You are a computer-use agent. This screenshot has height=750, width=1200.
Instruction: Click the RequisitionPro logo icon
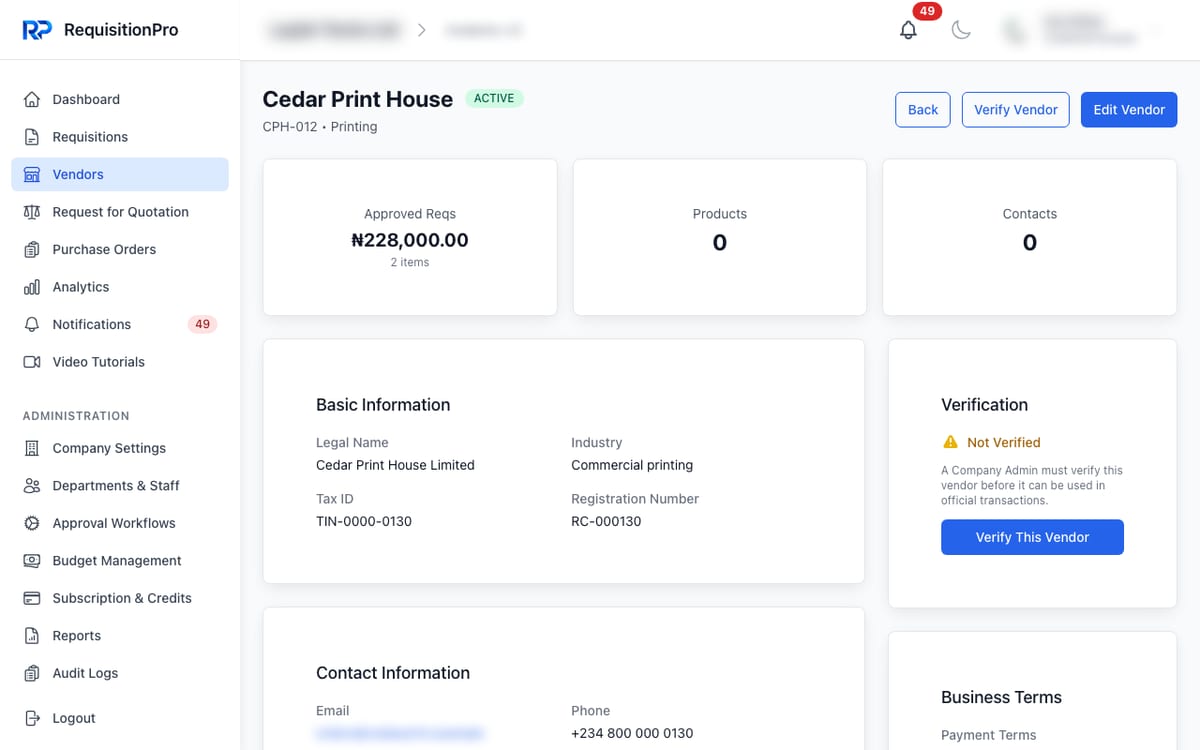37,30
